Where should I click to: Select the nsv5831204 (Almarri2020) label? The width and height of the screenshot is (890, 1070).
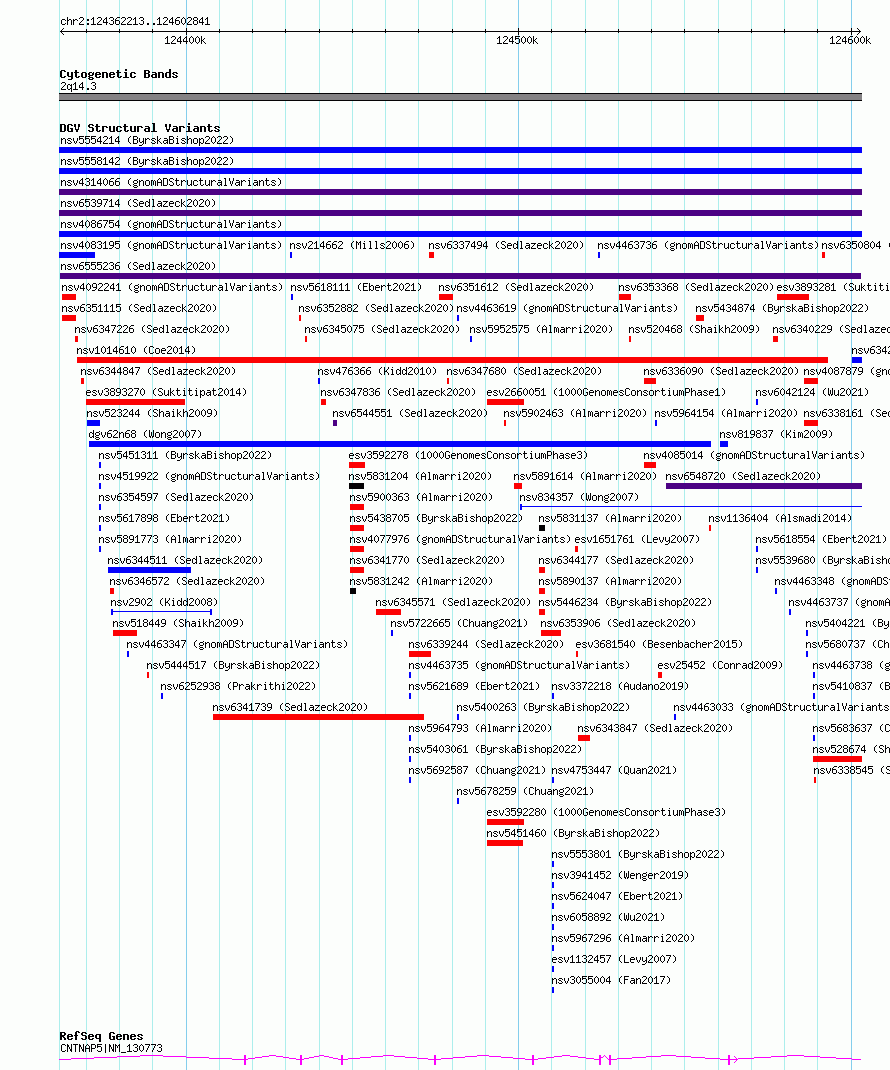(420, 476)
